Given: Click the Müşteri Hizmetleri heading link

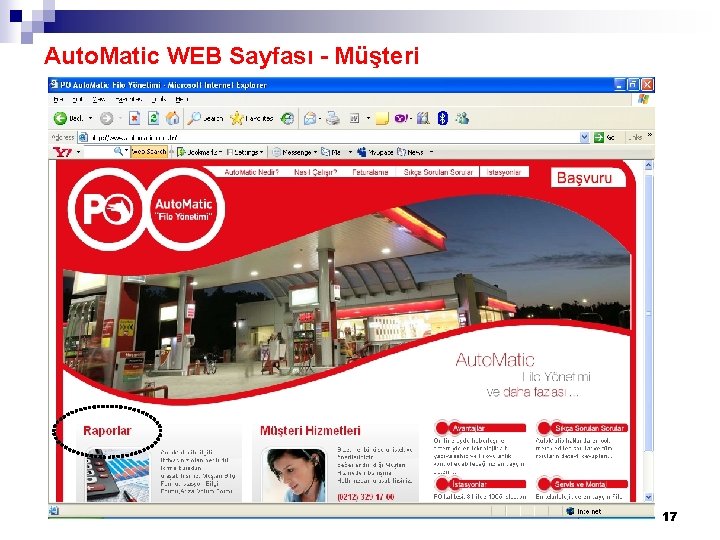Looking at the screenshot, I should click(310, 431).
